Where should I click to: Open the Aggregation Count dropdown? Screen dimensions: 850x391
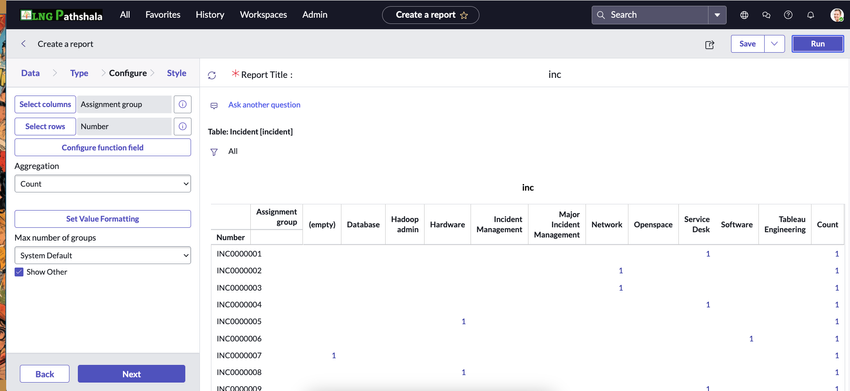point(102,184)
